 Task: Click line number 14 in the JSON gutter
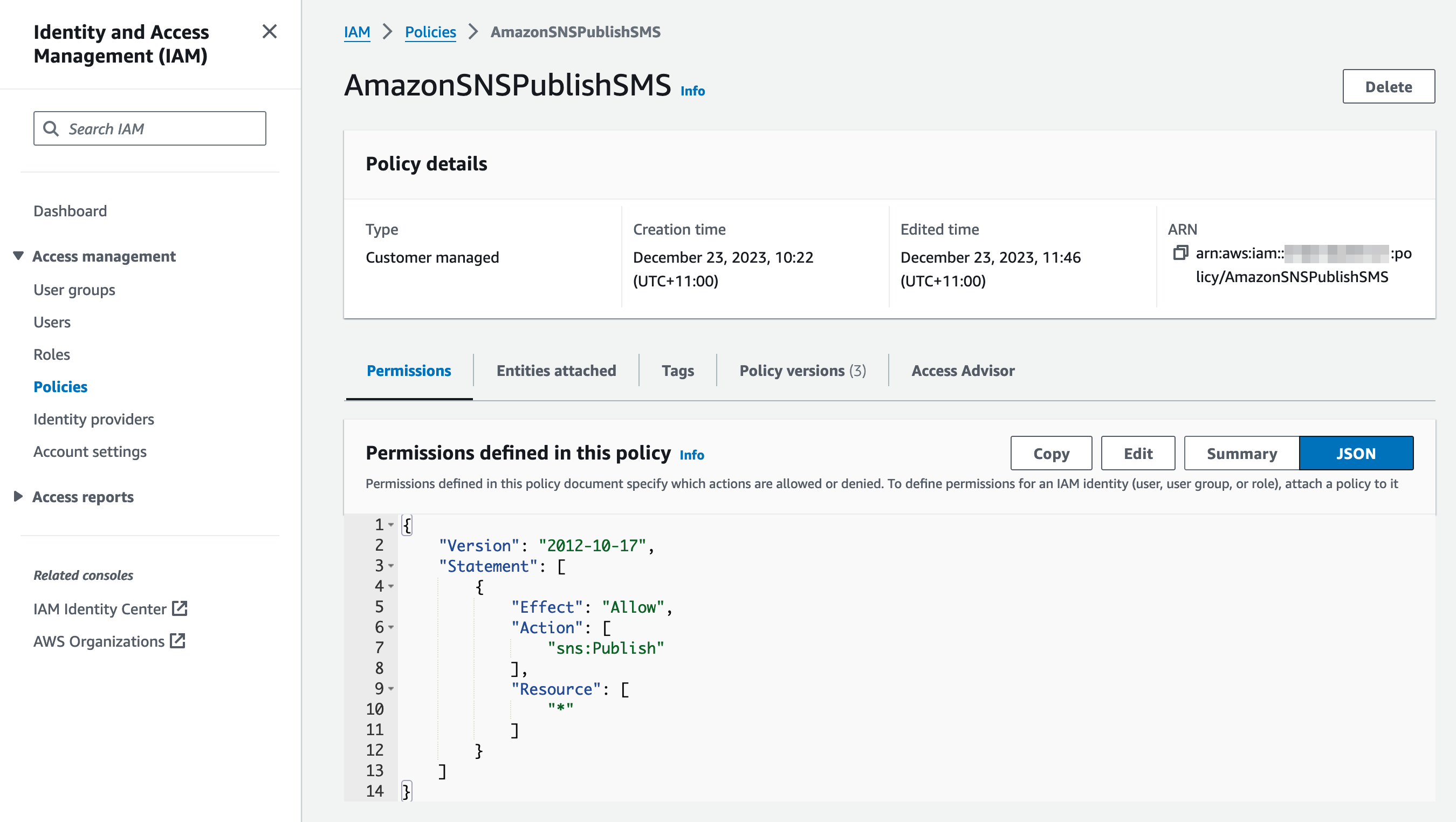point(374,791)
